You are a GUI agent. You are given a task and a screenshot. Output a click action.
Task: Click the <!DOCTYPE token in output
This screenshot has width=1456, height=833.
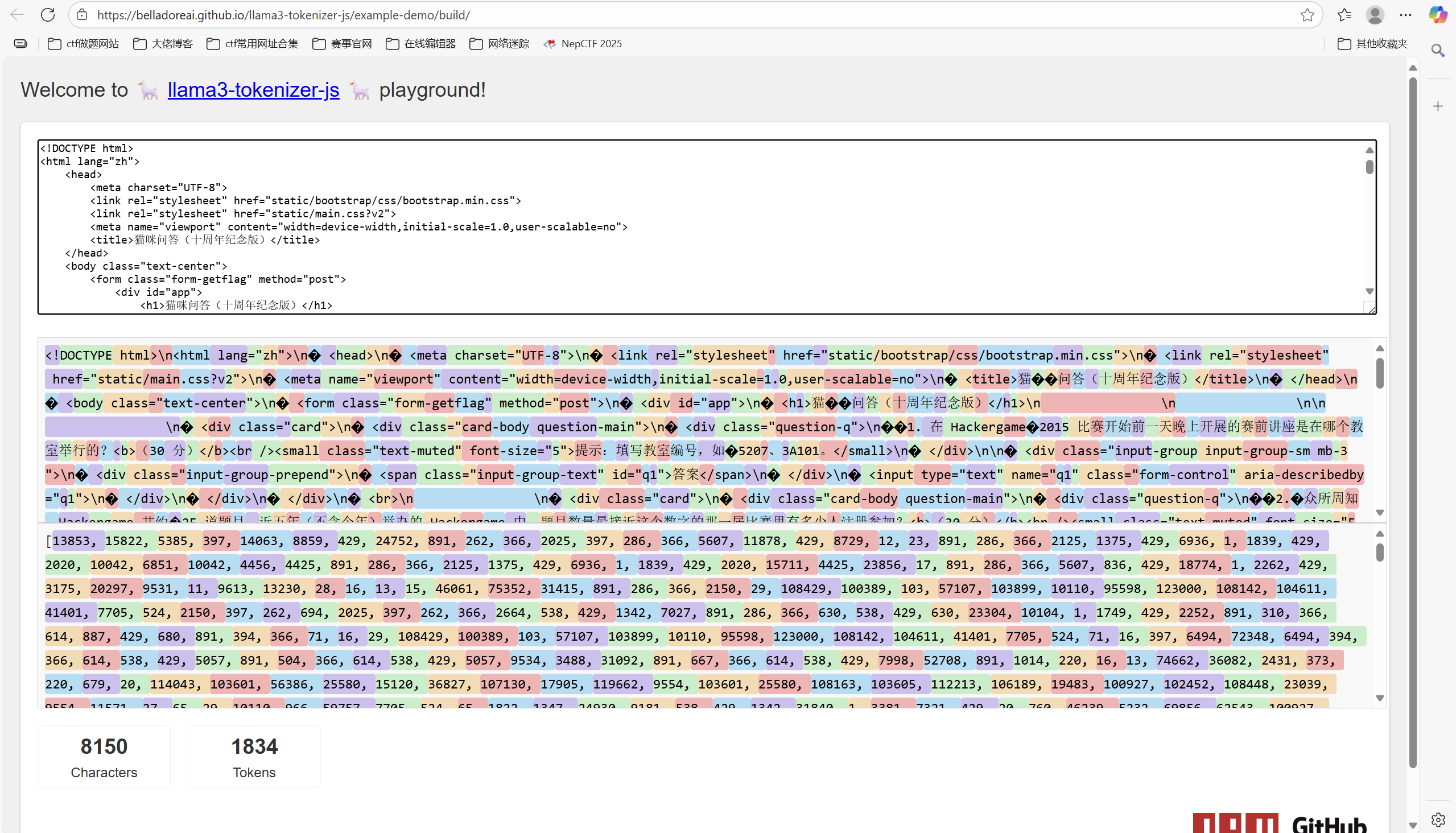click(x=79, y=355)
